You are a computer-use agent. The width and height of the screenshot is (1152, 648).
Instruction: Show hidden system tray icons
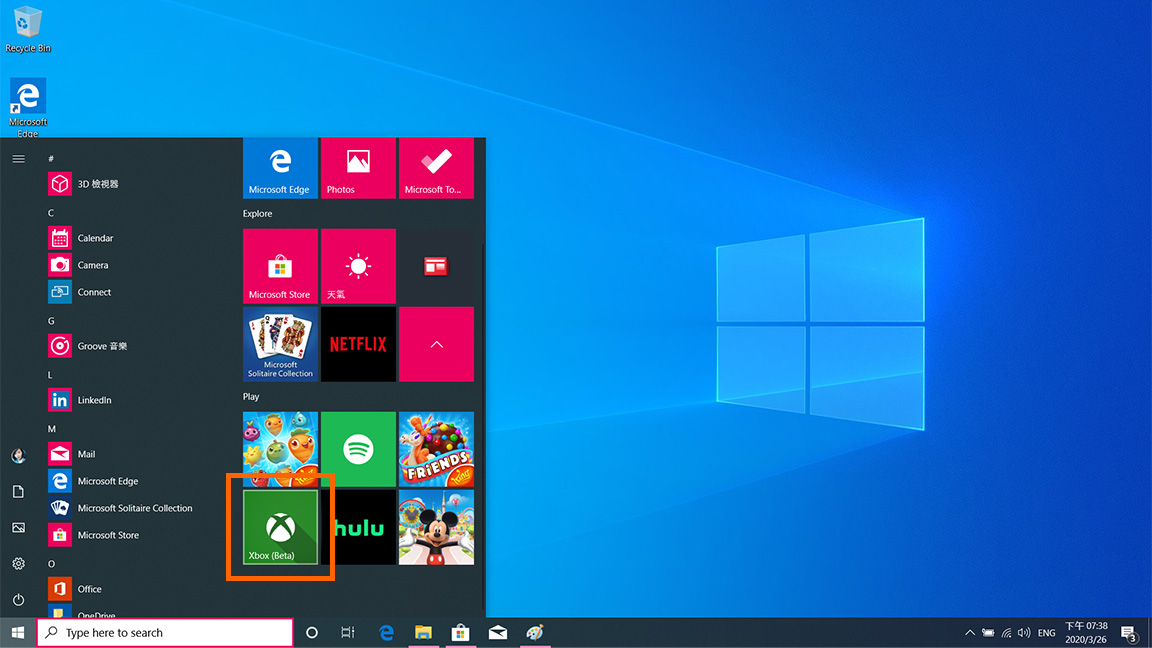(969, 633)
